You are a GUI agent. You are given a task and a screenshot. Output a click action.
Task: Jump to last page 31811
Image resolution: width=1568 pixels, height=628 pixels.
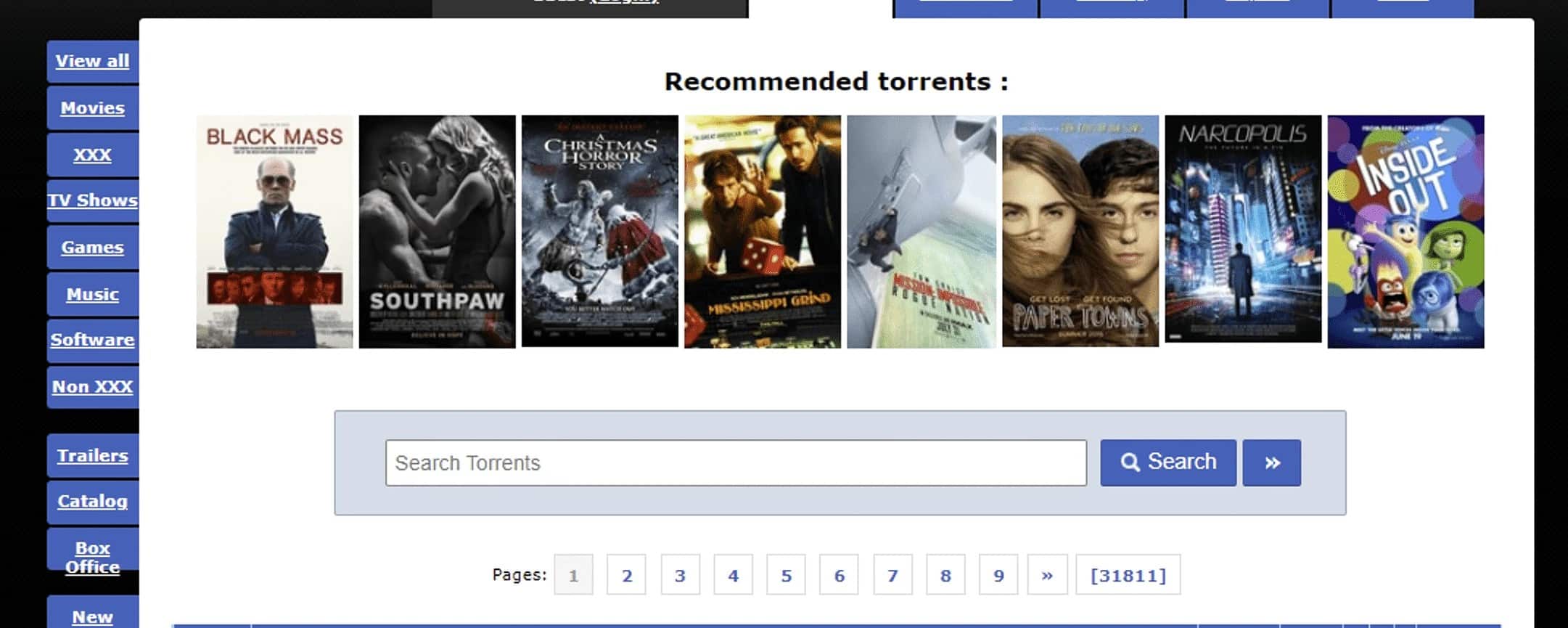[1128, 575]
